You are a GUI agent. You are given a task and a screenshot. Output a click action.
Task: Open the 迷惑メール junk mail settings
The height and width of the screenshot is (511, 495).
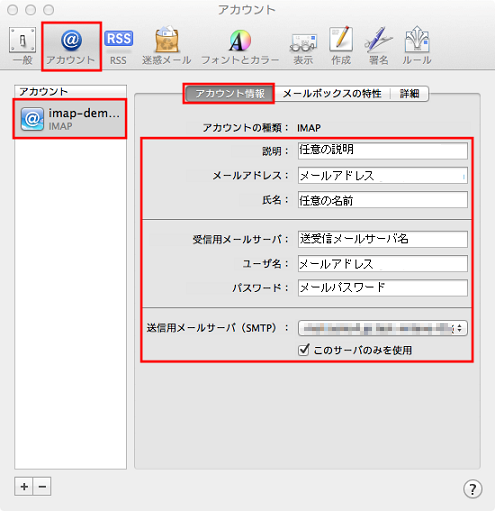tap(166, 46)
